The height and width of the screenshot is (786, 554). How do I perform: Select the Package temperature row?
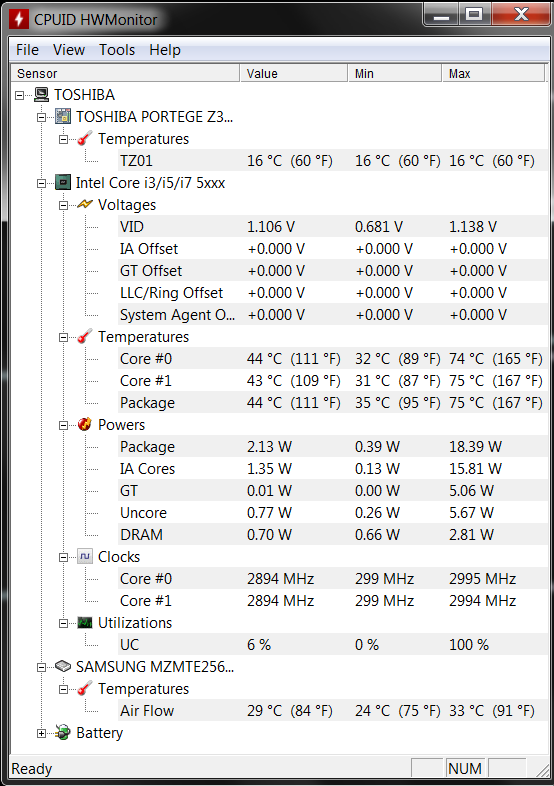[331, 403]
